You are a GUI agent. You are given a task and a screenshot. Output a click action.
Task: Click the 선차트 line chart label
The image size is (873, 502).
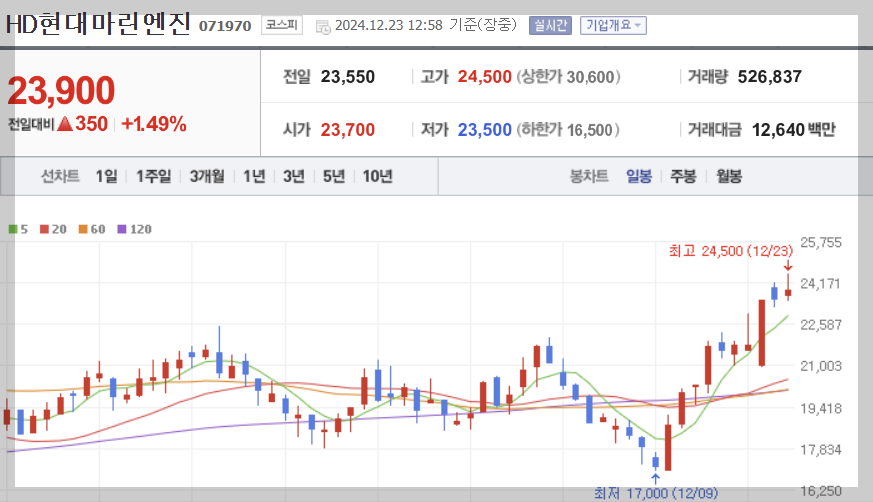point(60,176)
